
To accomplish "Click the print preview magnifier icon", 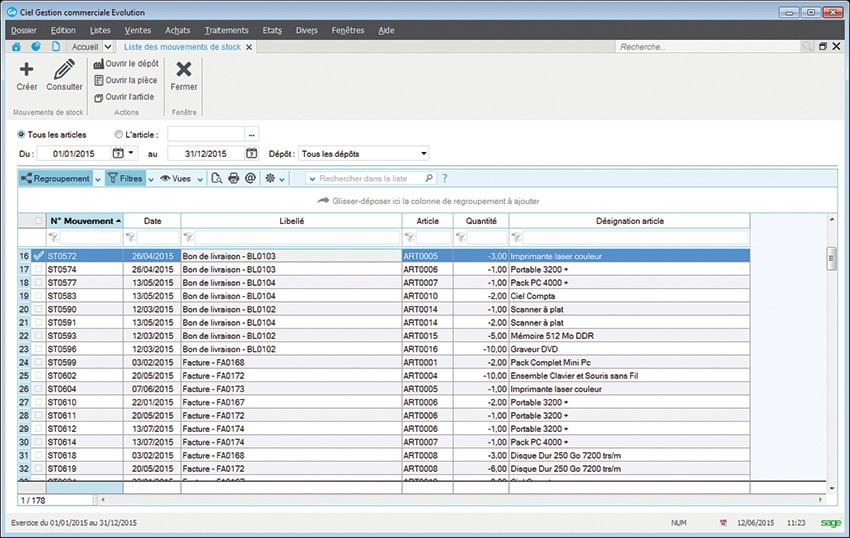I will pyautogui.click(x=216, y=178).
